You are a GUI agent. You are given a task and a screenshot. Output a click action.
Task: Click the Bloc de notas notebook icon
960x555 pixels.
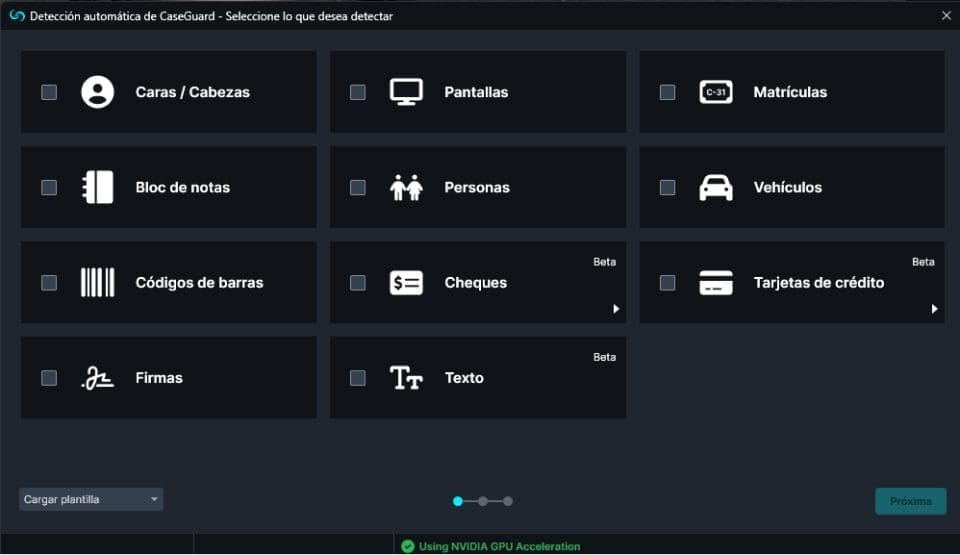pyautogui.click(x=97, y=187)
